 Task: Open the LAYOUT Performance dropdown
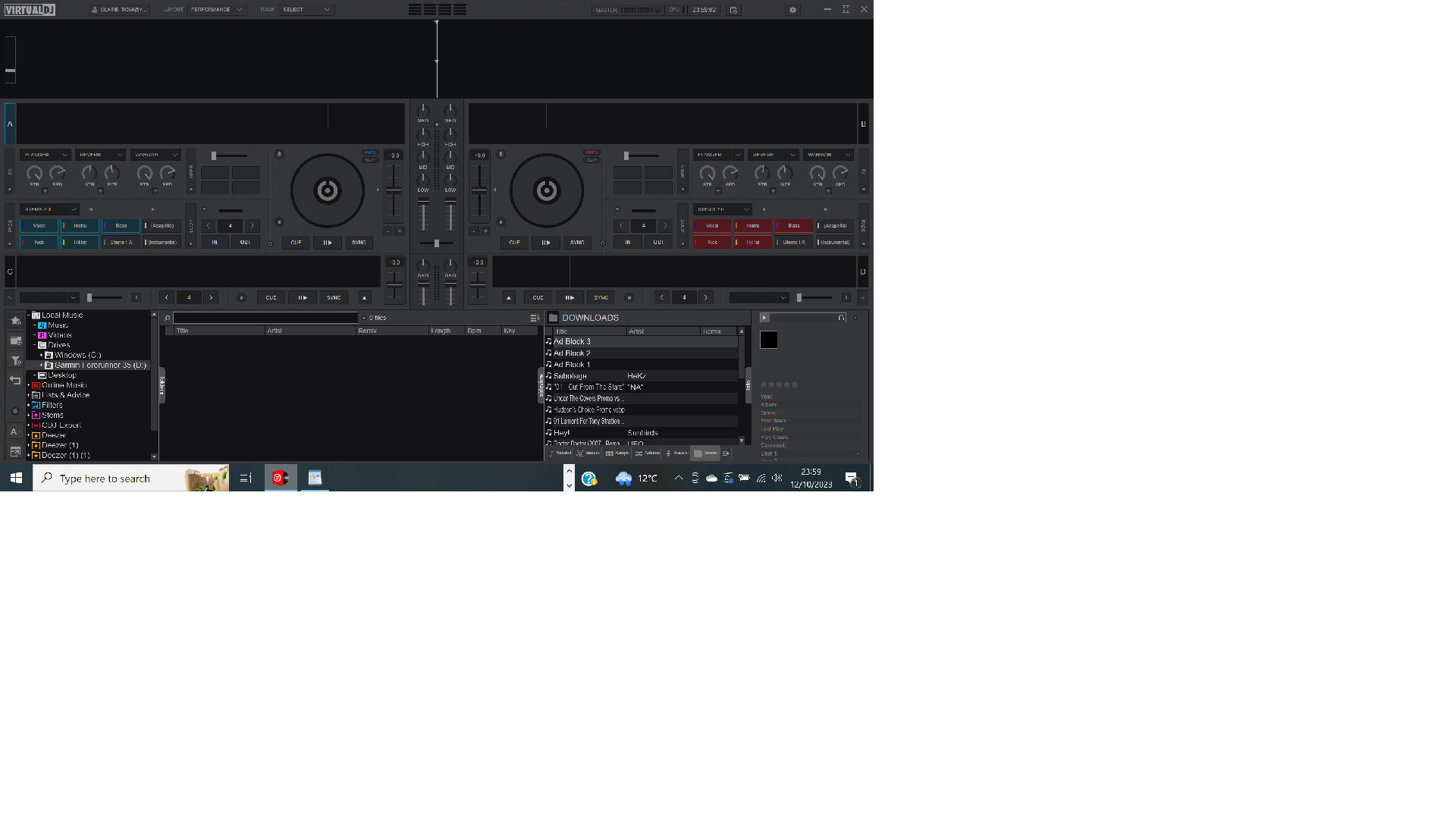(217, 10)
